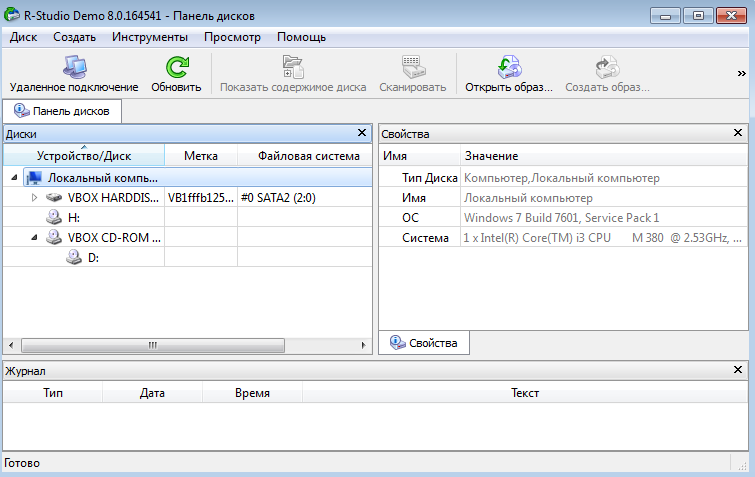This screenshot has height=477, width=755.
Task: Click the Локальный компьютер monitor icon
Action: tap(34, 178)
